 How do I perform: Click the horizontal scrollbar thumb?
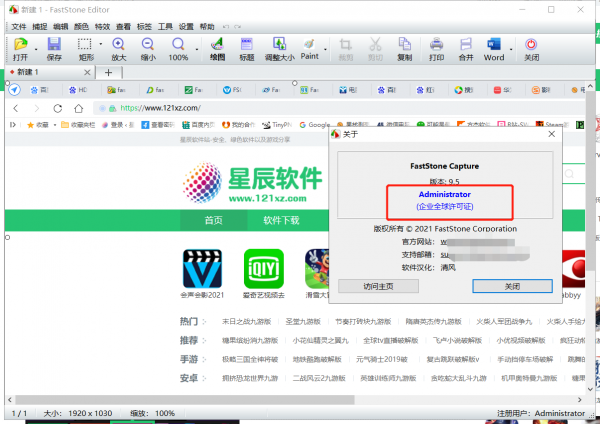185,400
